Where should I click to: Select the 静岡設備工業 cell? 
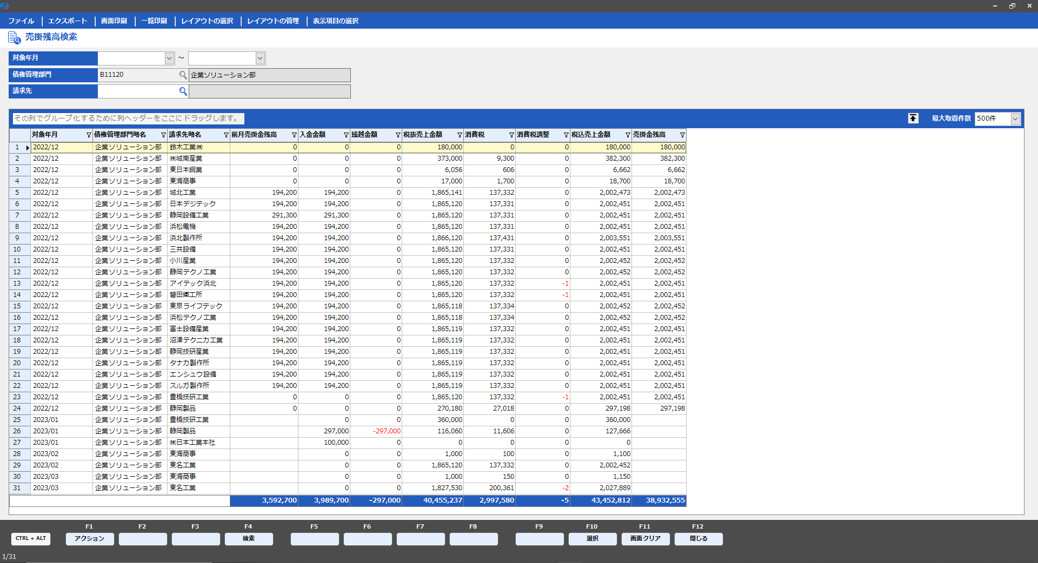pyautogui.click(x=199, y=215)
